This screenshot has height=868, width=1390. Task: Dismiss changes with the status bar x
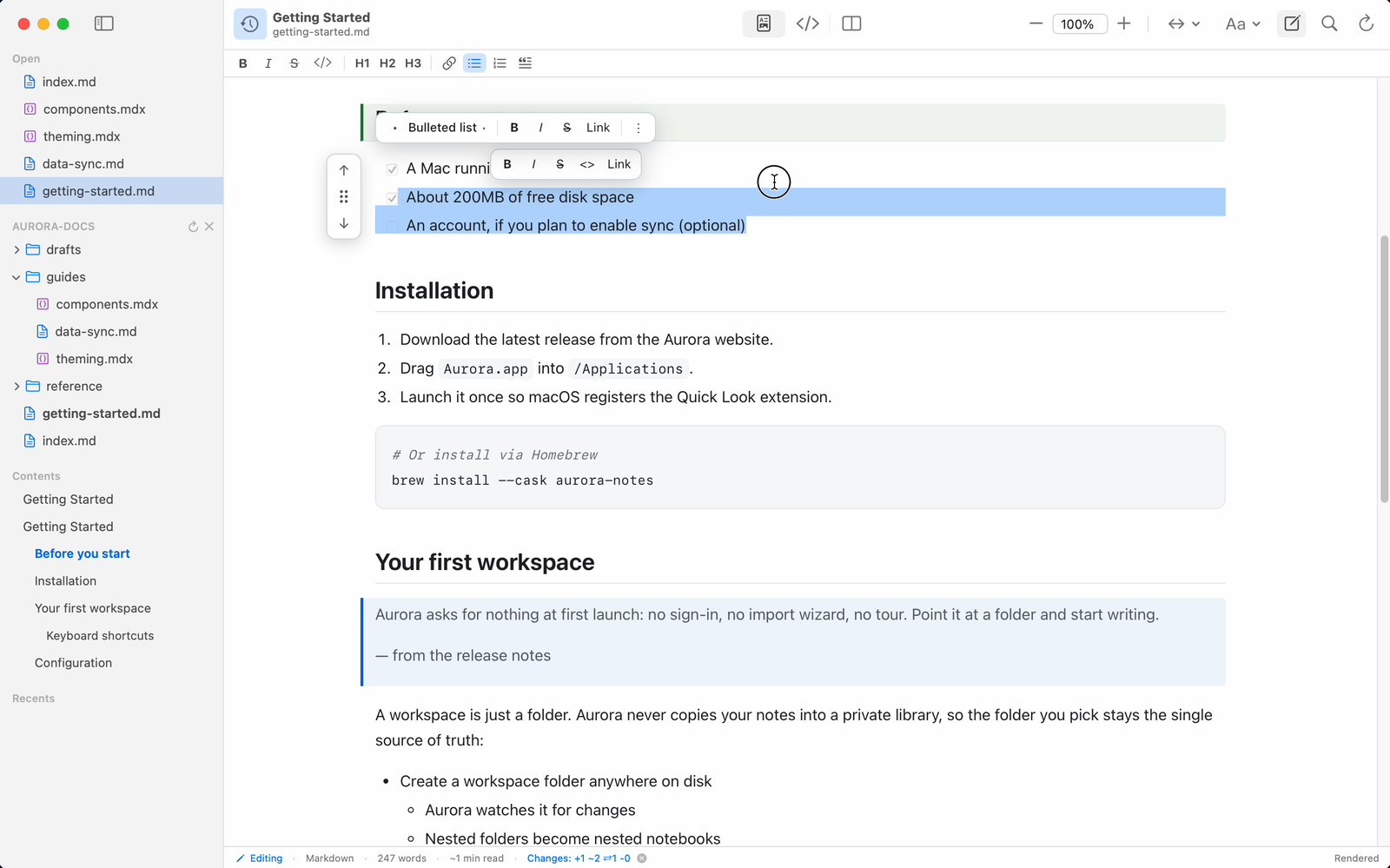point(642,858)
